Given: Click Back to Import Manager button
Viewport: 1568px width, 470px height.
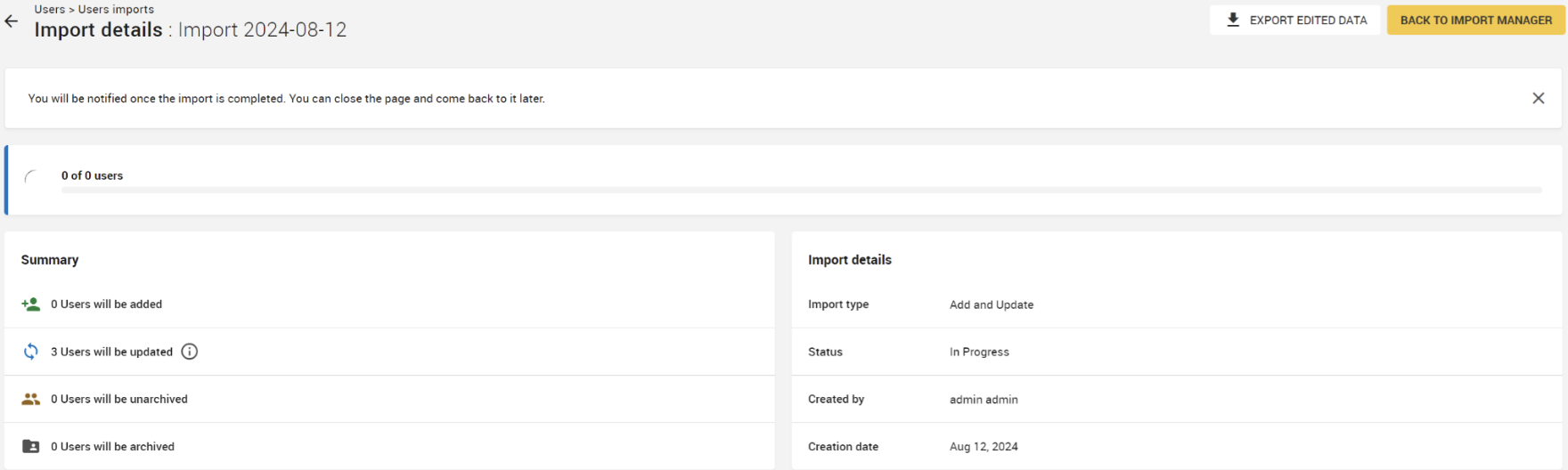Looking at the screenshot, I should 1475,20.
